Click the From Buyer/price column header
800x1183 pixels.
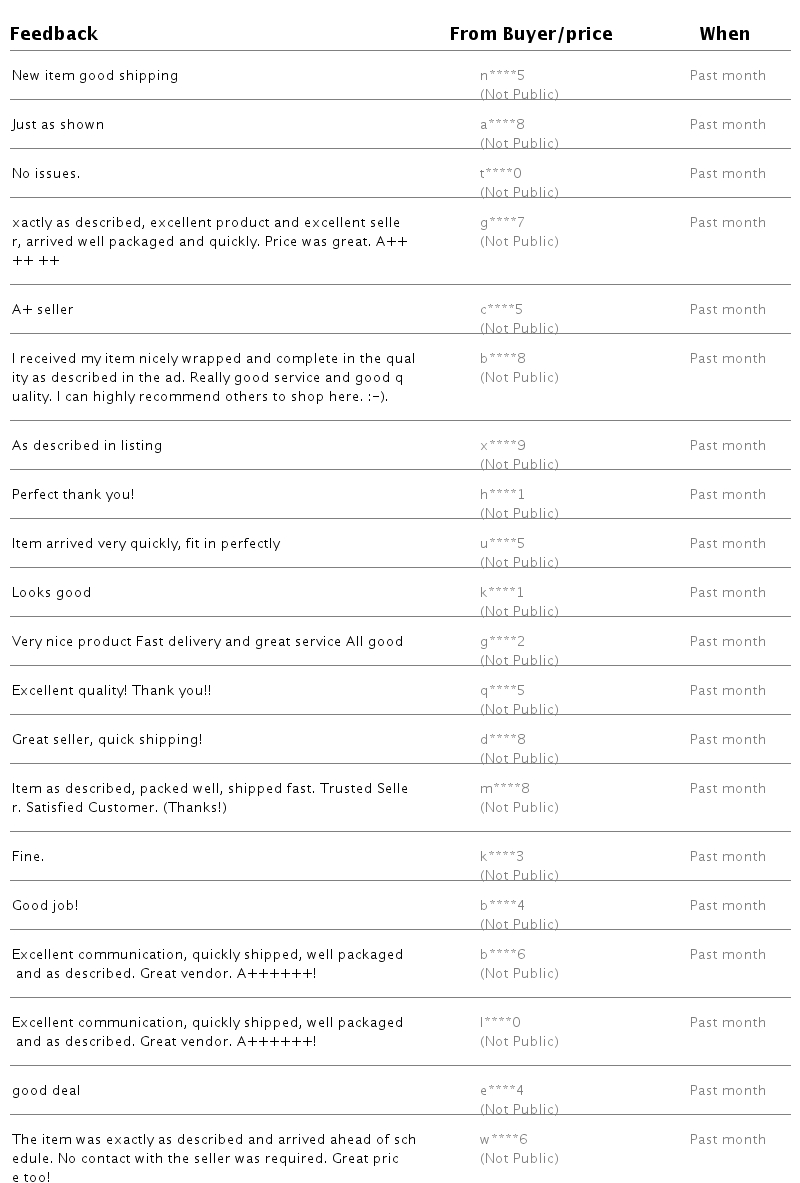click(531, 34)
